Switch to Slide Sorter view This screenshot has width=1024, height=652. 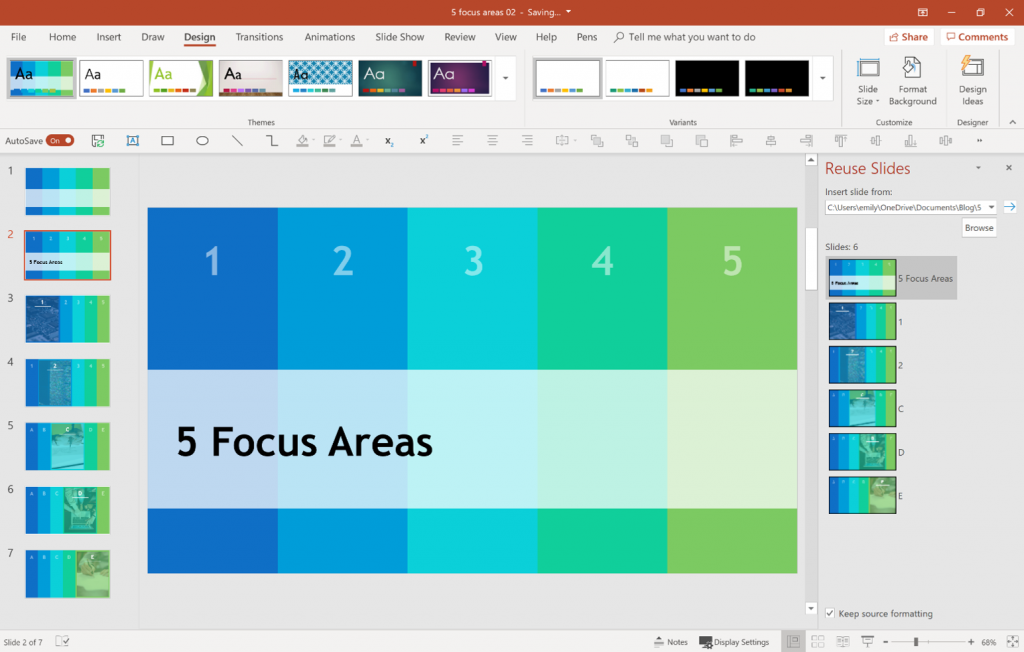click(818, 641)
